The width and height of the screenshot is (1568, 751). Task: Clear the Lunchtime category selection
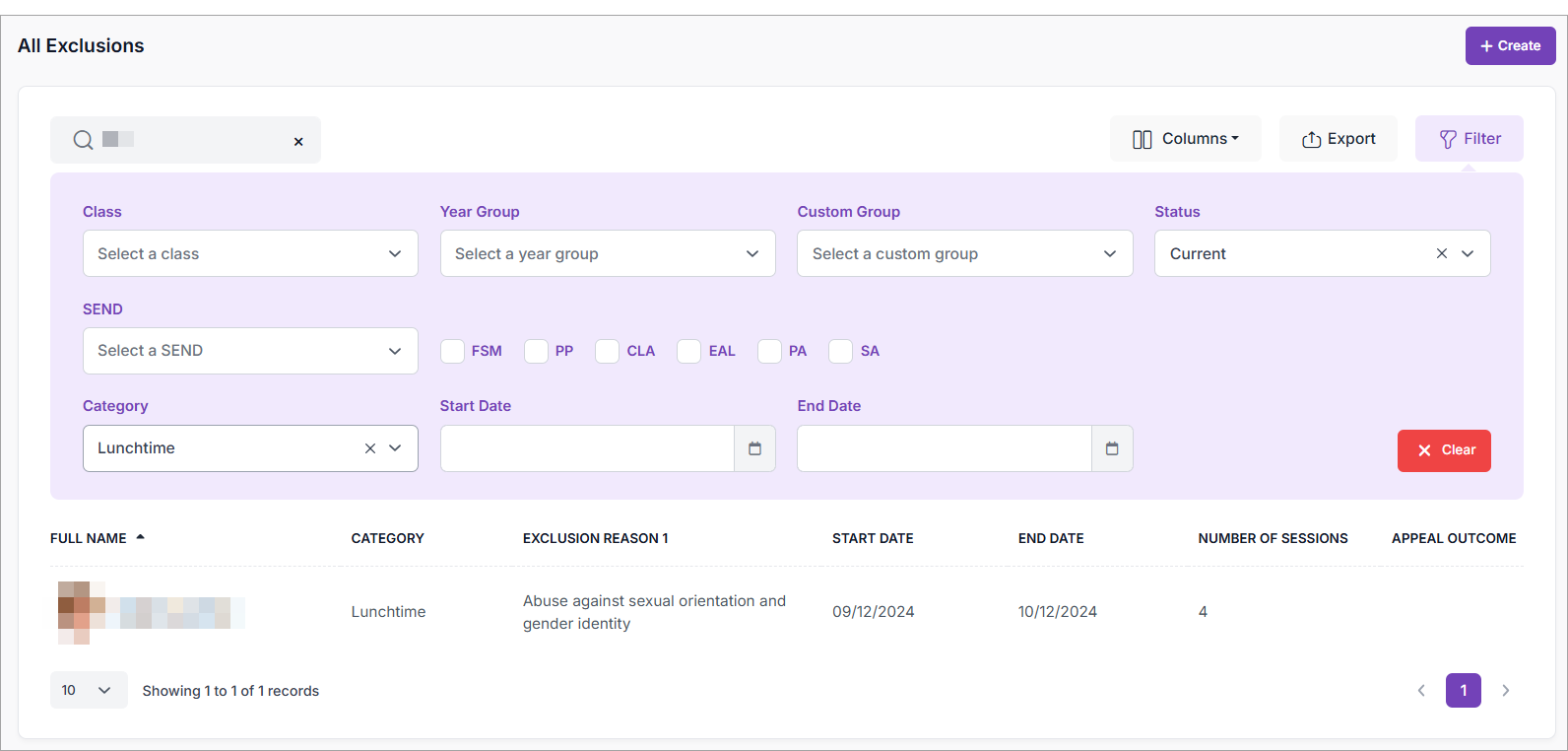point(370,448)
